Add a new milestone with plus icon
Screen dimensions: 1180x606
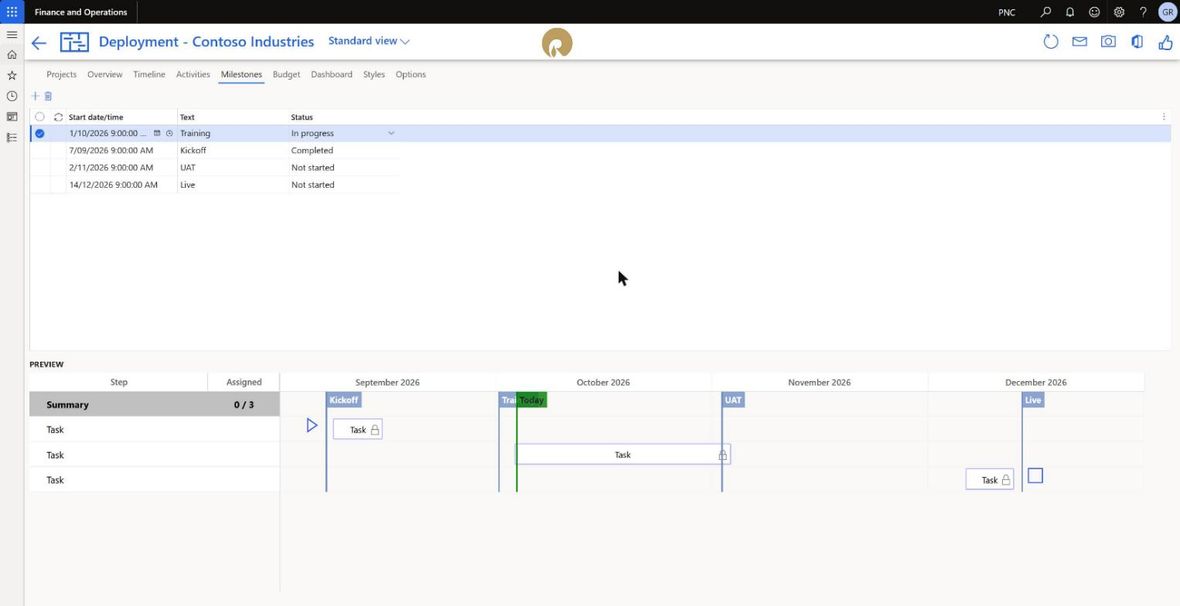tap(35, 96)
